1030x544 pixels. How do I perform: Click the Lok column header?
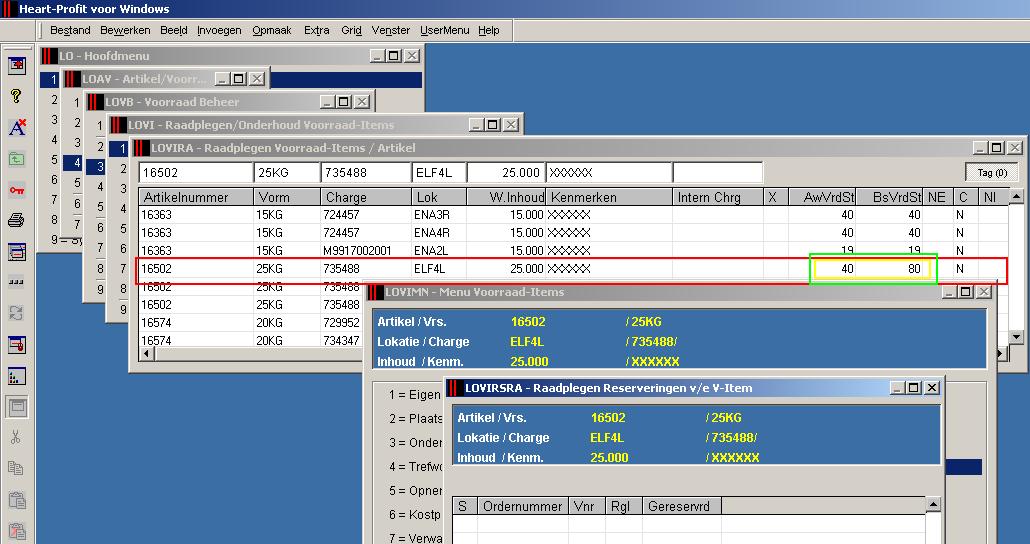pyautogui.click(x=439, y=197)
